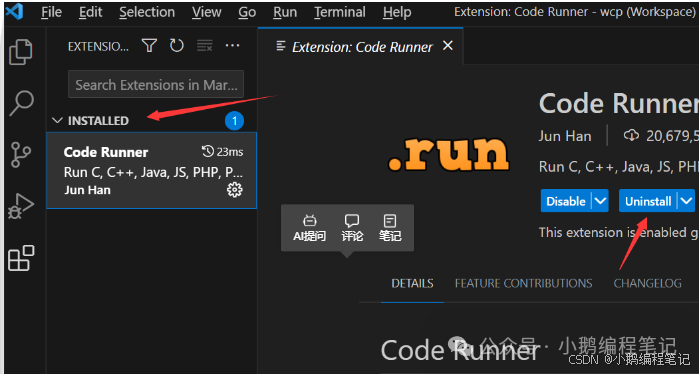This screenshot has width=699, height=374.
Task: Open the File menu
Action: tap(51, 12)
